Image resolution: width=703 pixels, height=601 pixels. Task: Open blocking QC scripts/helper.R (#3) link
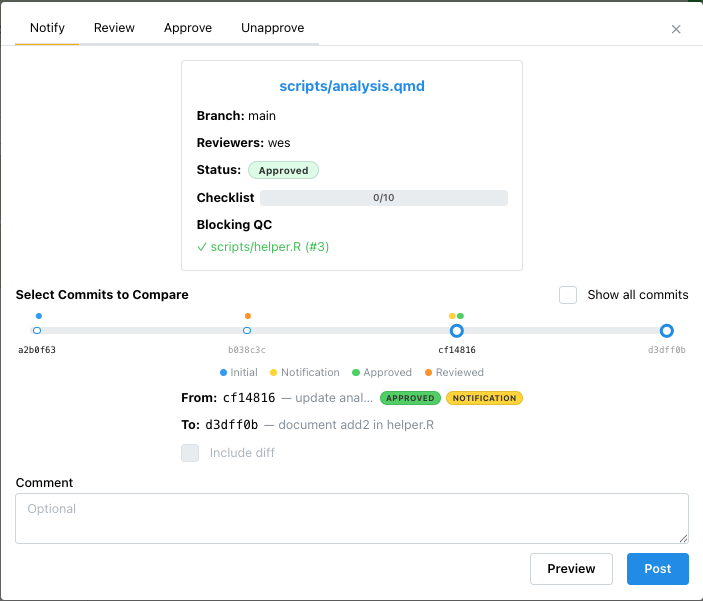pyautogui.click(x=263, y=247)
